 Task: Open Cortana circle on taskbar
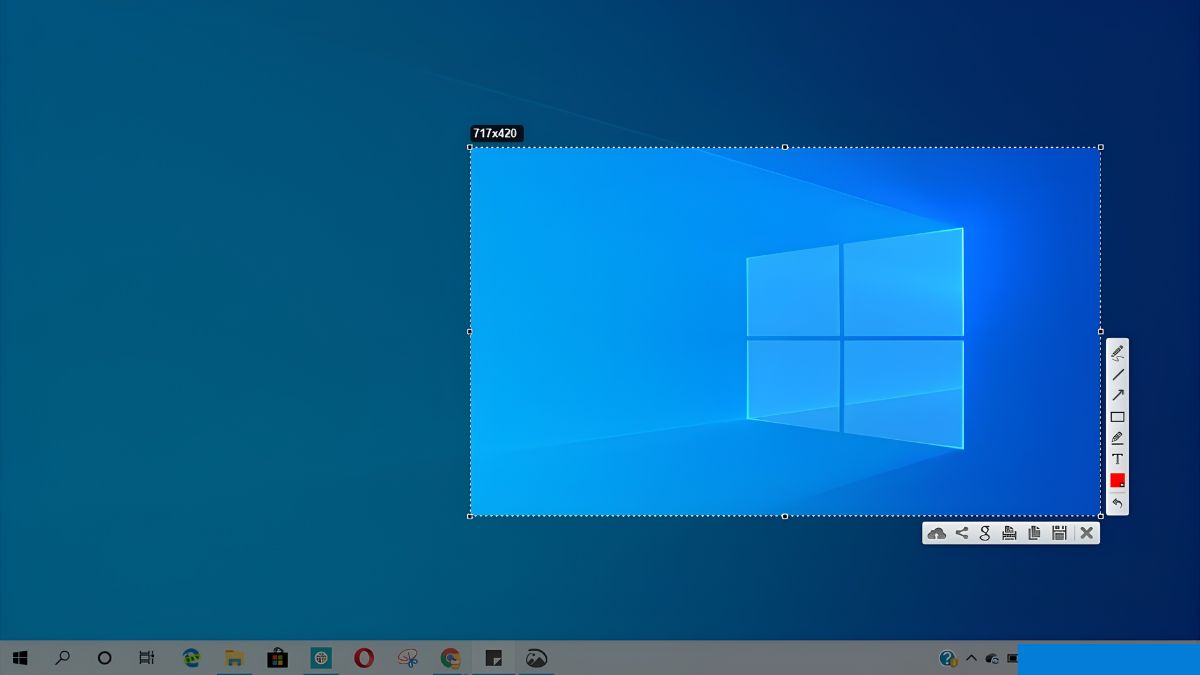point(104,658)
